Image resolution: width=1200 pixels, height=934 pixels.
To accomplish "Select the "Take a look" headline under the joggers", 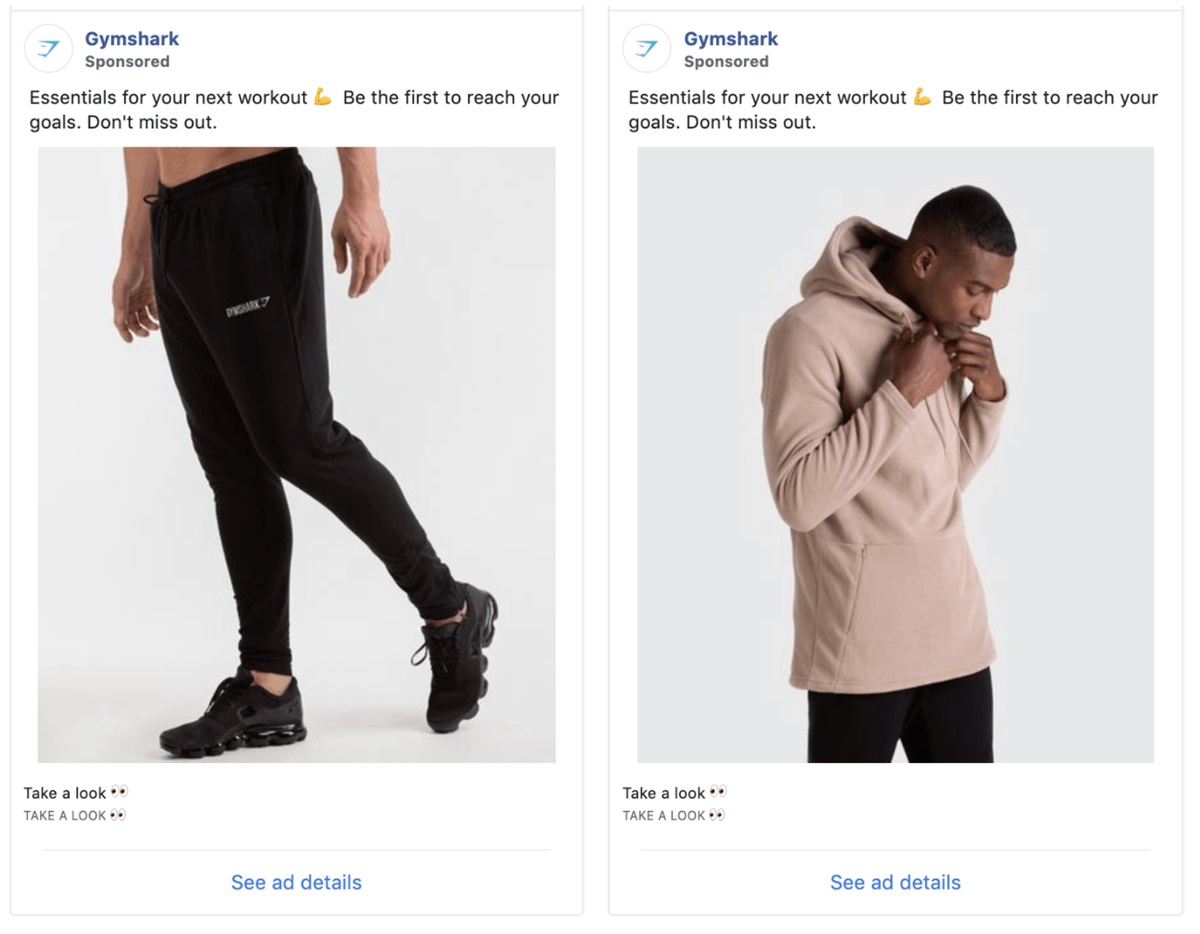I will pos(65,793).
